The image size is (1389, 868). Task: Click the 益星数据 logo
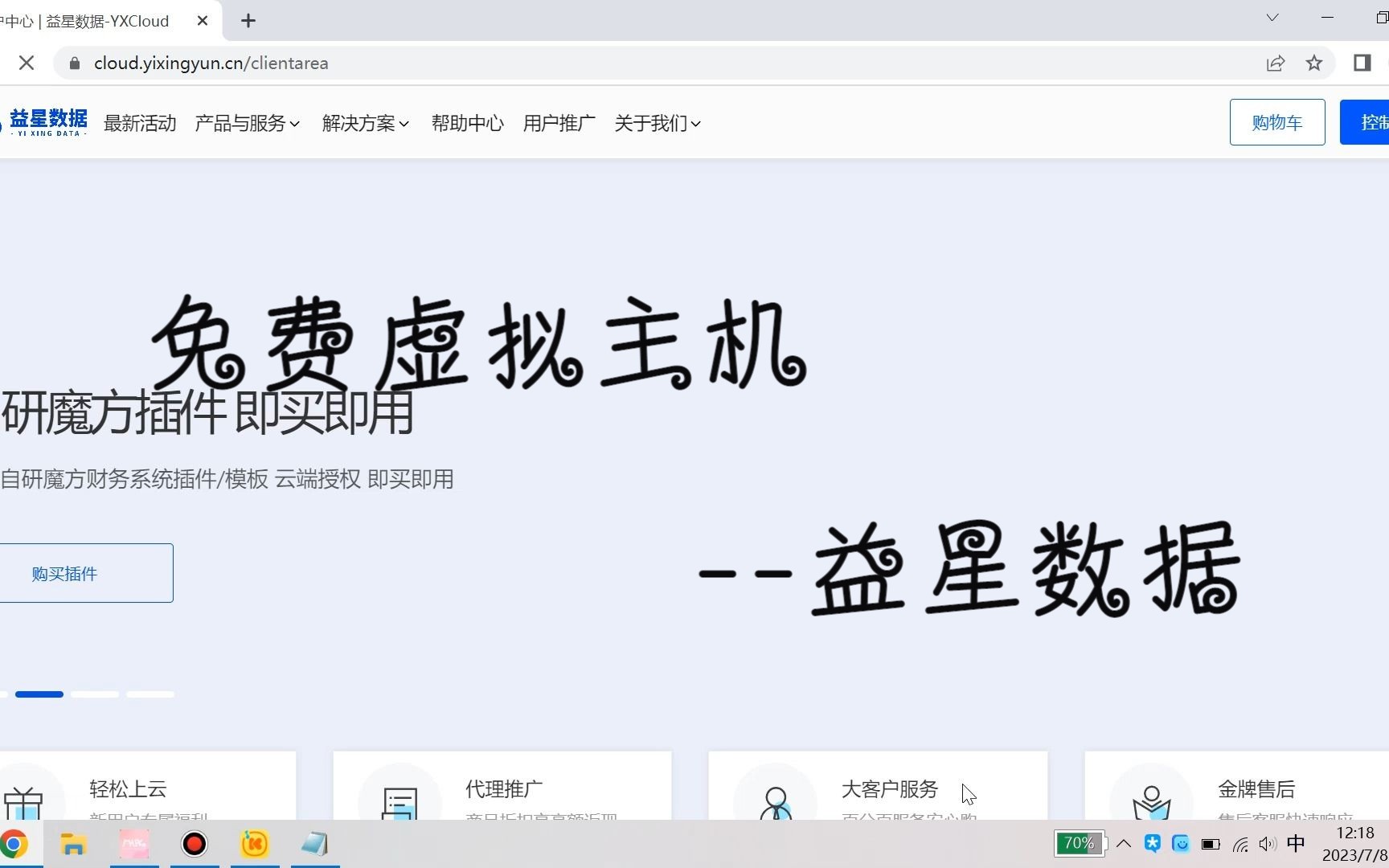click(x=47, y=123)
